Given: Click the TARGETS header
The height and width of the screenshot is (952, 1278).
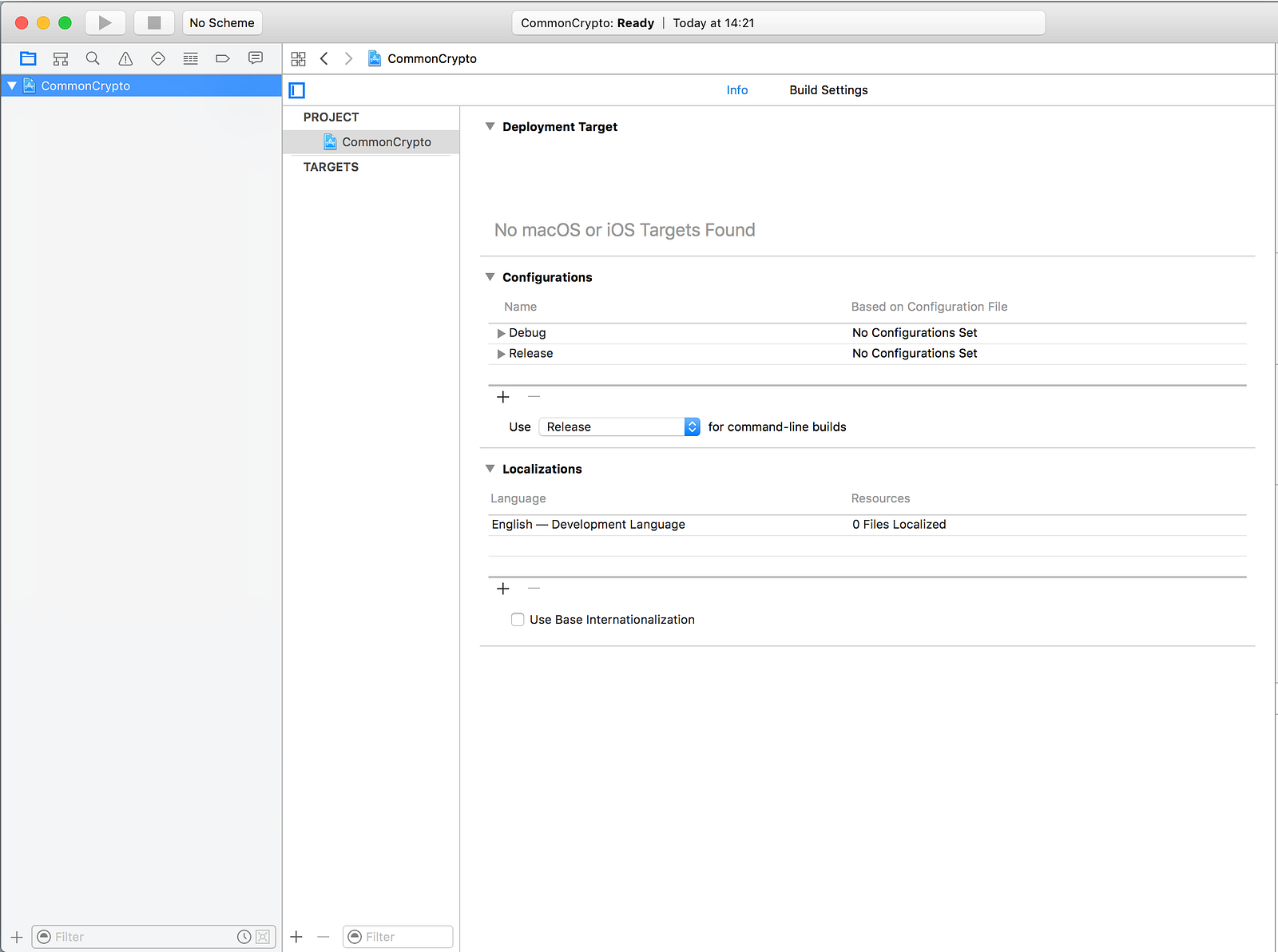Looking at the screenshot, I should coord(331,167).
